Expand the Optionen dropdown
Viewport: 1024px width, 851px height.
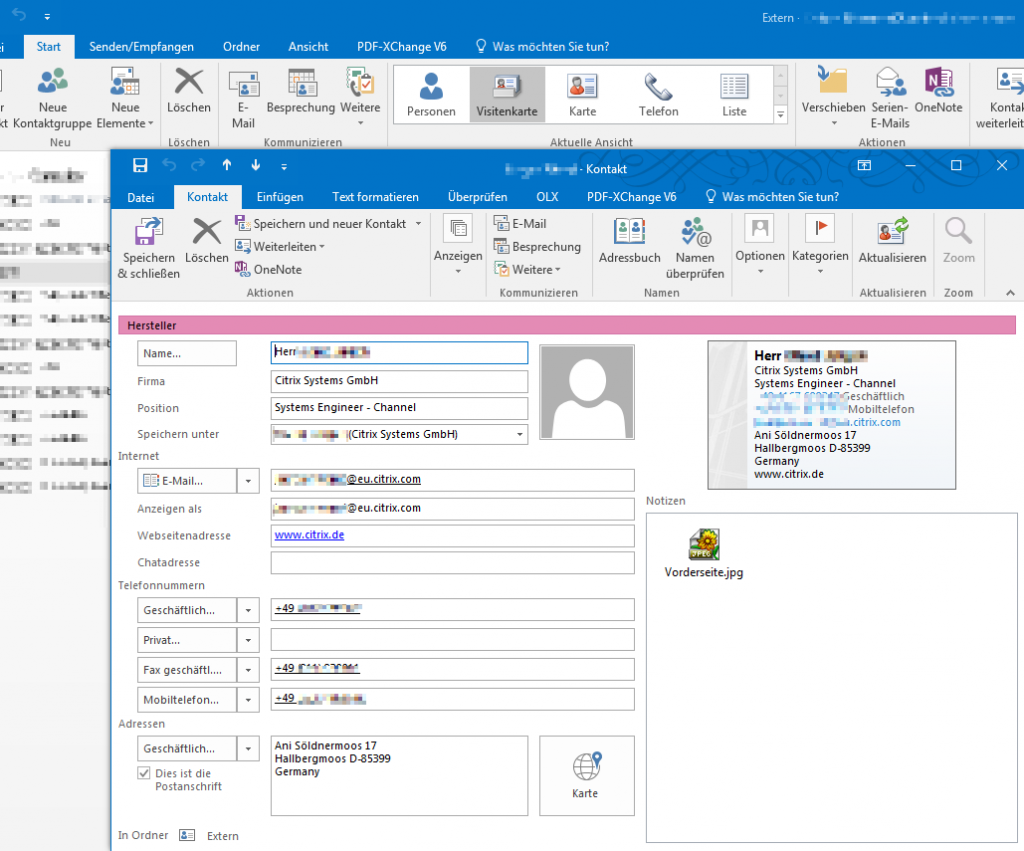(x=760, y=248)
